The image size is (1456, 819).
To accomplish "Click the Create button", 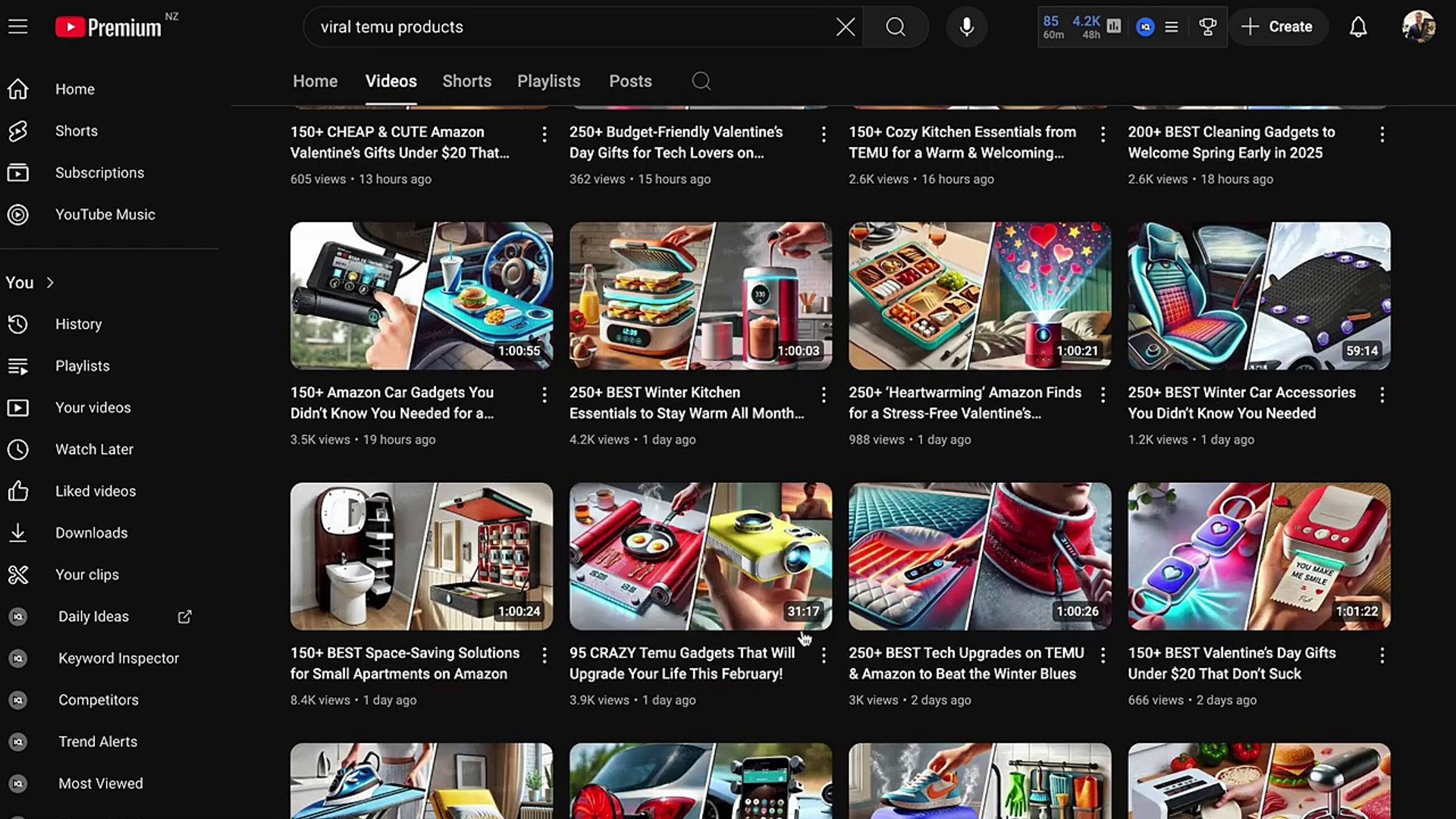I will coord(1279,27).
